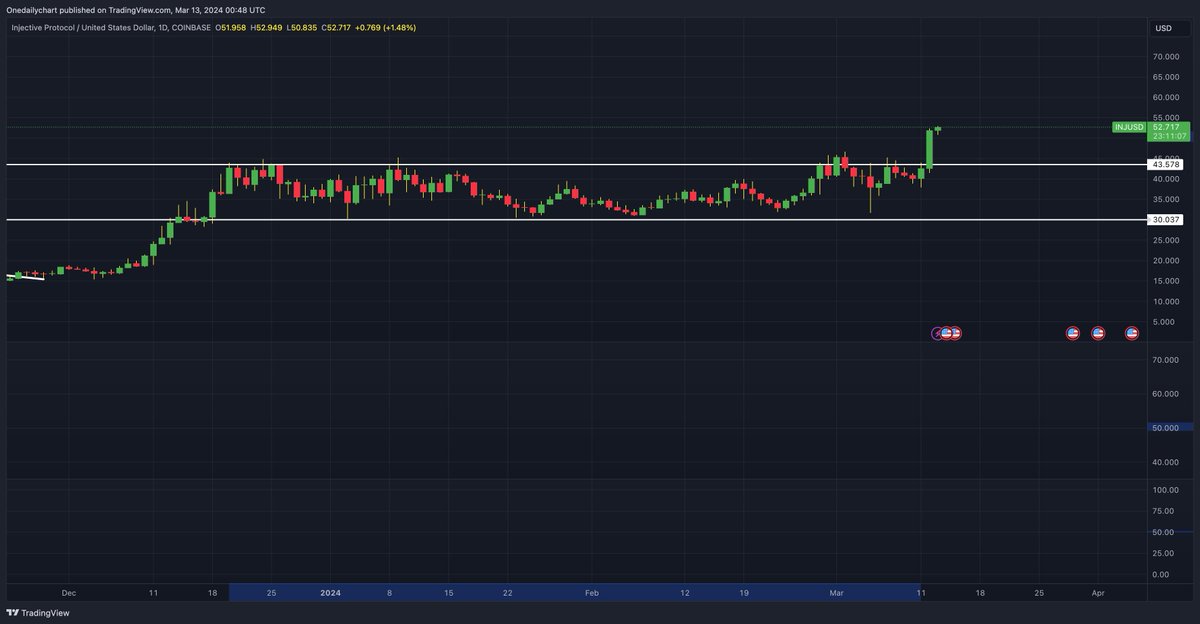1200x624 pixels.
Task: Click the 30.037 price level label
Action: click(1164, 219)
